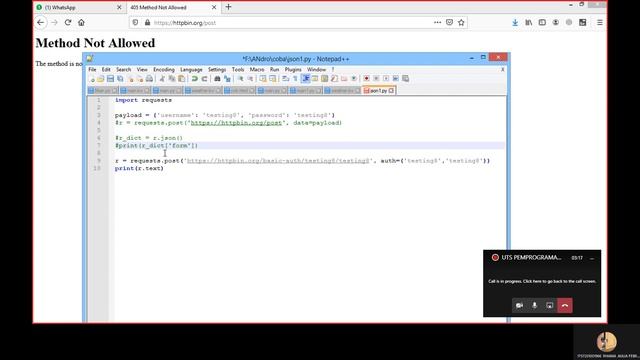The image size is (640, 360).
Task: Click the Replace toolbar icon
Action: point(227,78)
